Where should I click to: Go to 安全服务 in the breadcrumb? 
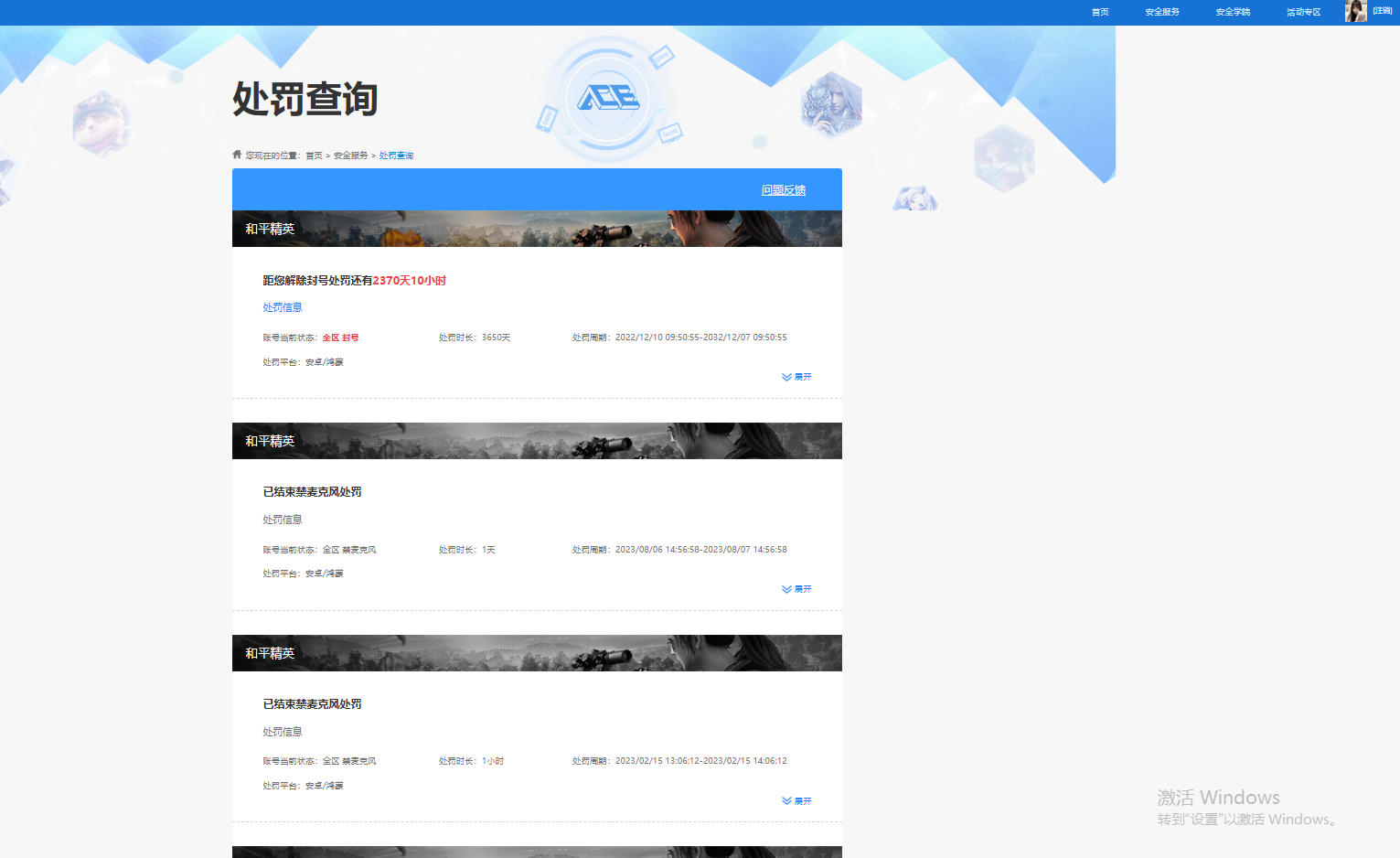click(x=350, y=156)
